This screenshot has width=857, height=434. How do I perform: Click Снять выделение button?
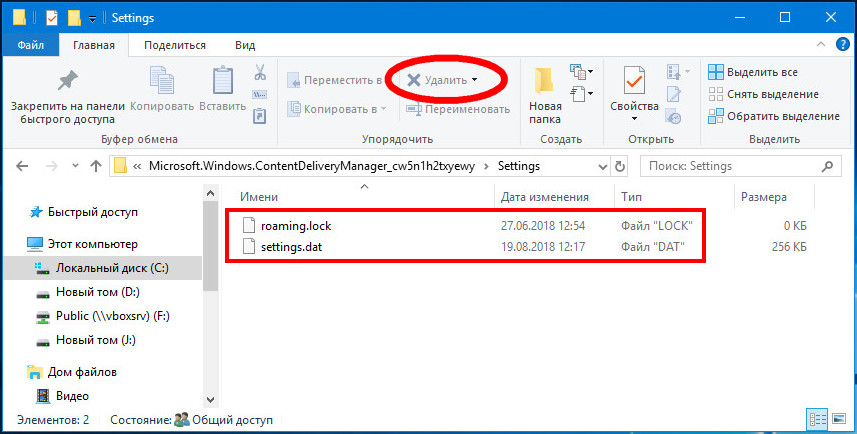click(763, 94)
